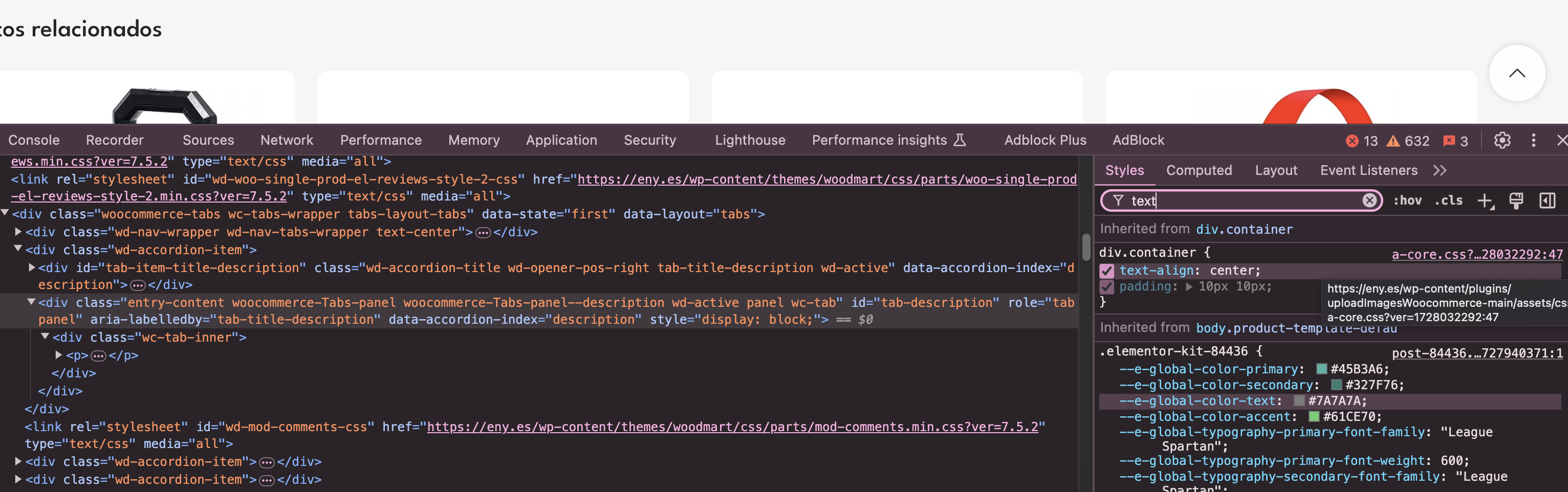Open the Application tab
This screenshot has height=492, width=1568.
(x=562, y=141)
